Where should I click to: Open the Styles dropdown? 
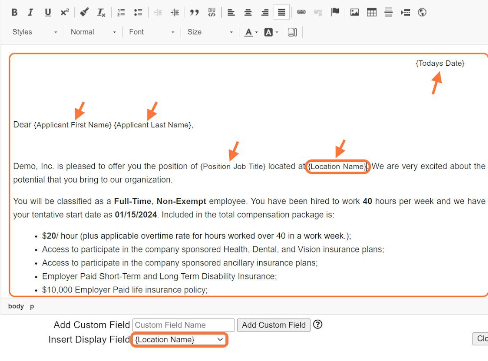[35, 32]
